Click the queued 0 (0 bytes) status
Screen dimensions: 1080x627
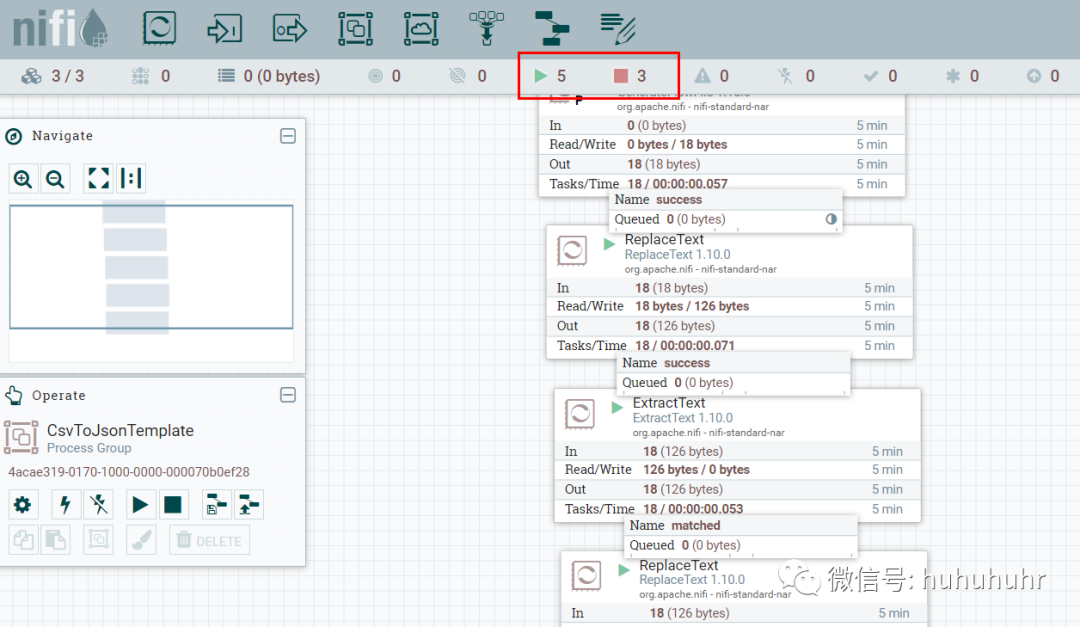(269, 76)
